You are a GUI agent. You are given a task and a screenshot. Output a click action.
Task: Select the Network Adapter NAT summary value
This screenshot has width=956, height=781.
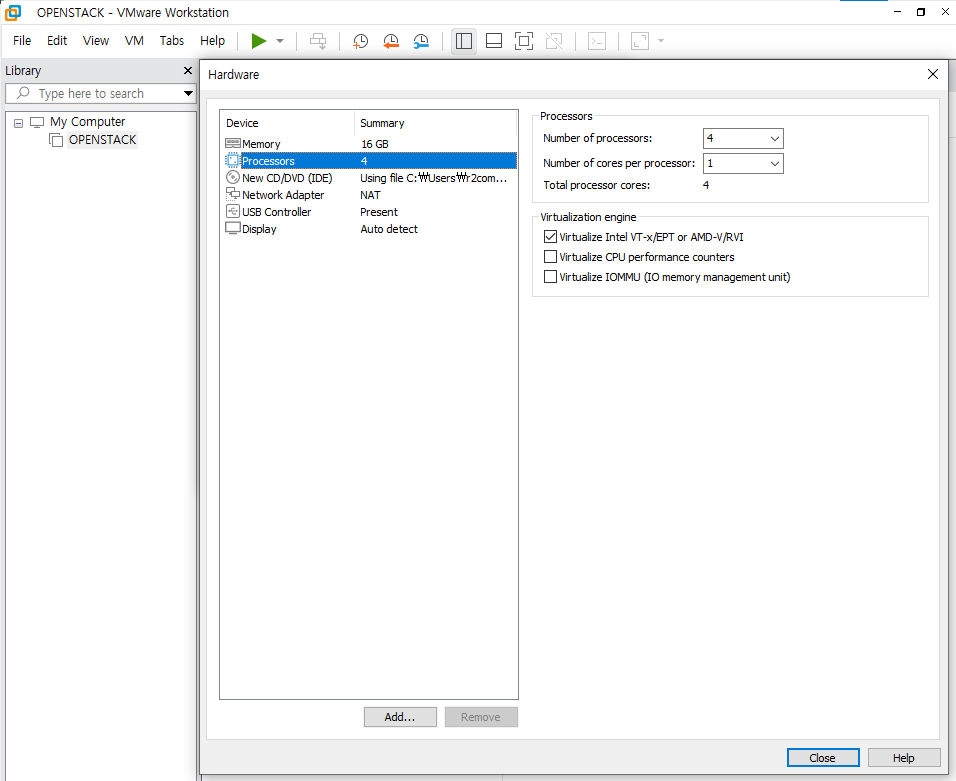370,195
